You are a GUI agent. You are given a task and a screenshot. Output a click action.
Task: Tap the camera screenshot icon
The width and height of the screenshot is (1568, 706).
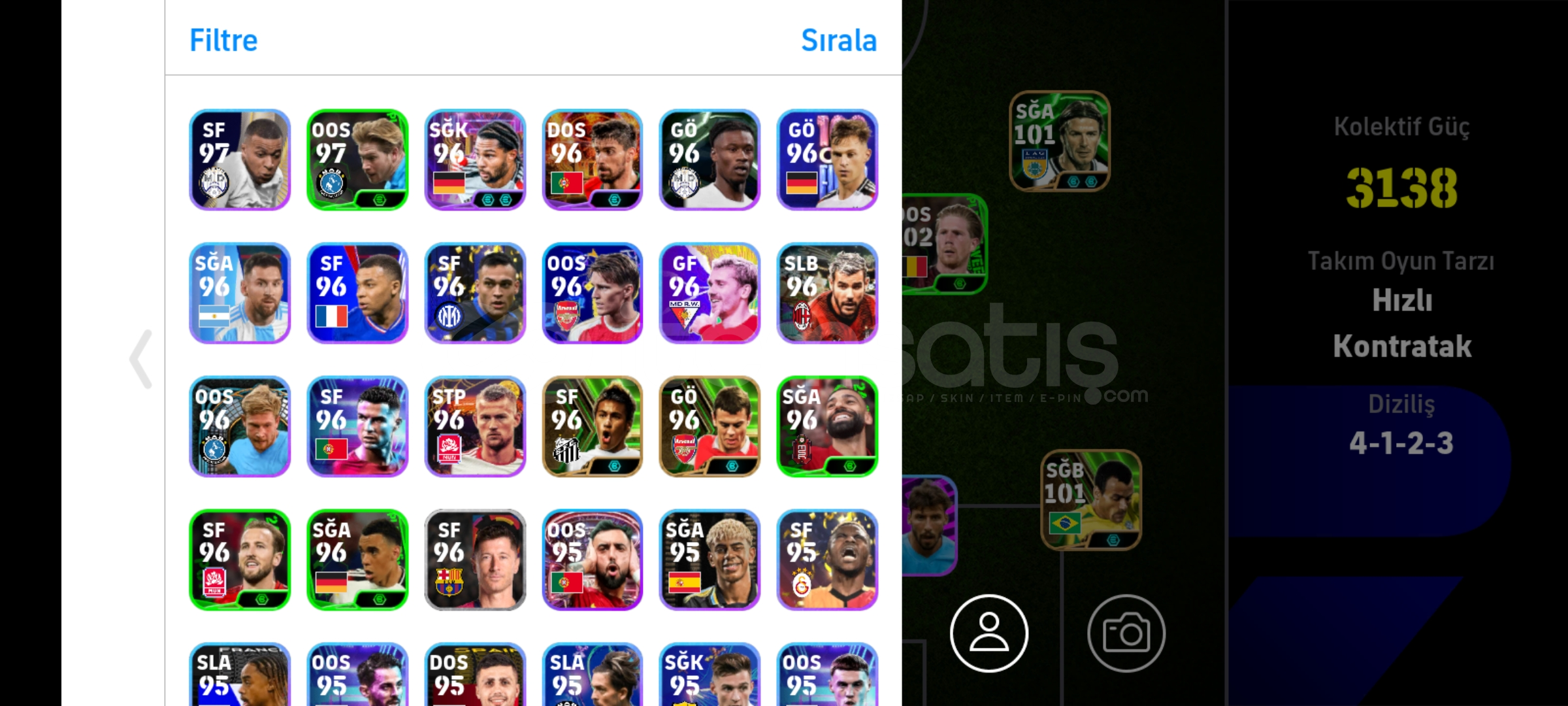(x=1126, y=633)
